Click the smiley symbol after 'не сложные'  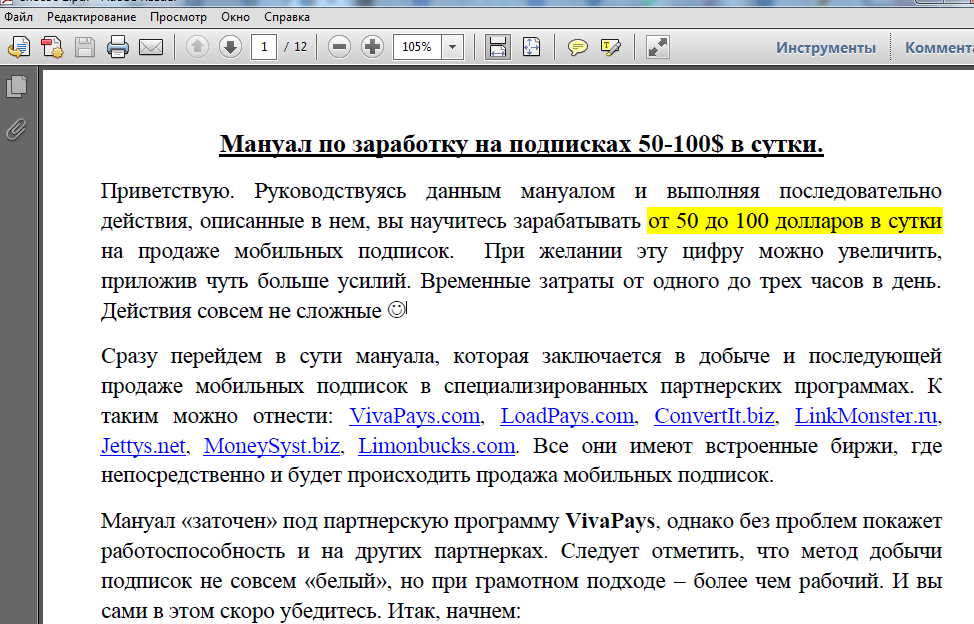[x=396, y=309]
